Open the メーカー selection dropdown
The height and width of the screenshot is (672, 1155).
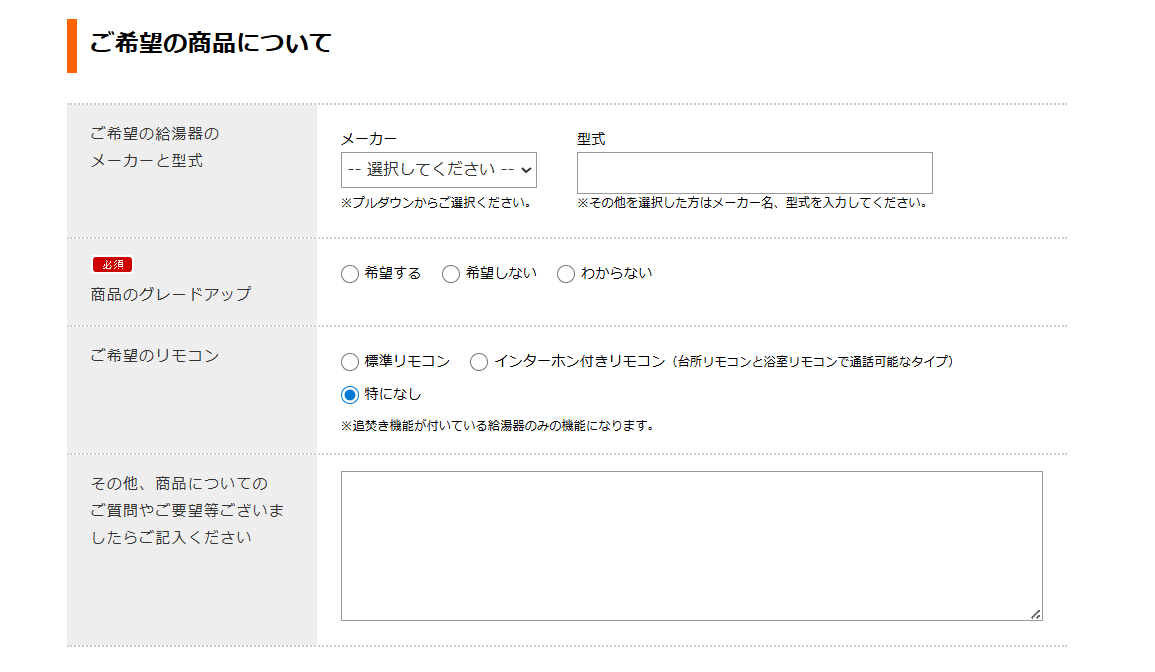coord(438,170)
